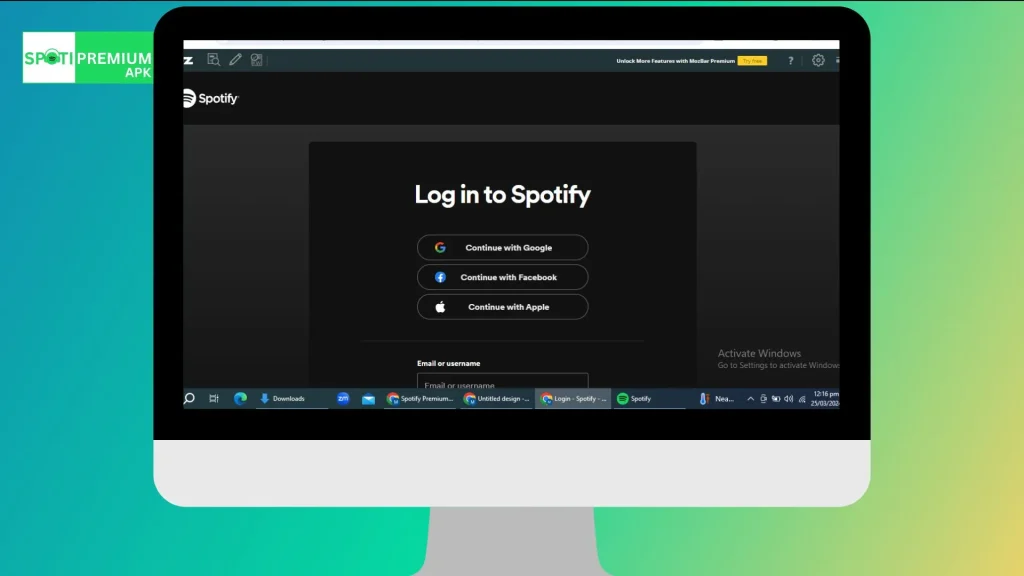Open Mail app from taskbar

pos(368,398)
